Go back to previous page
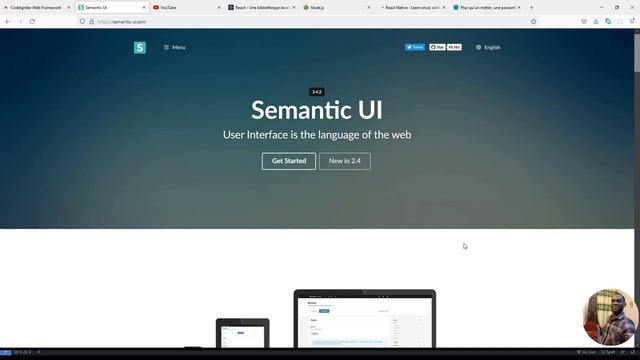This screenshot has width=640, height=360. pos(9,21)
